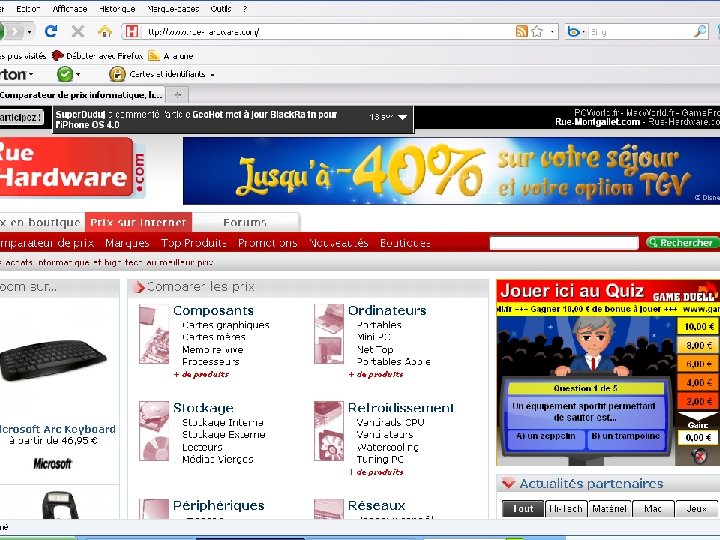Select the 'Mac' news filter tab

tap(653, 509)
